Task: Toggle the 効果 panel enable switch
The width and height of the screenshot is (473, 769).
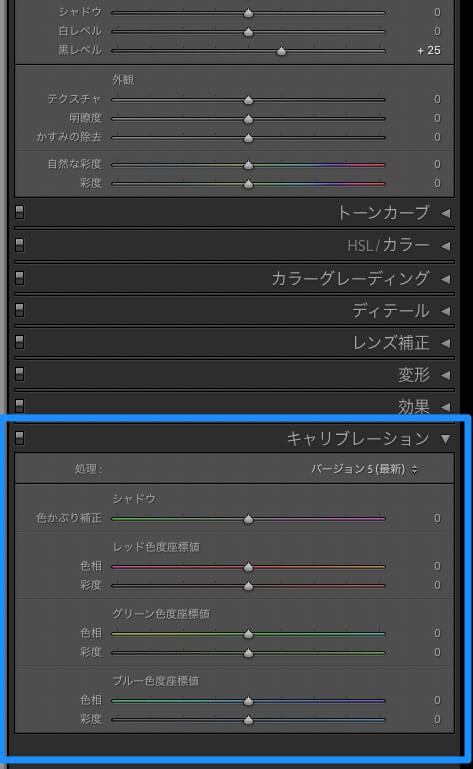Action: (x=20, y=406)
